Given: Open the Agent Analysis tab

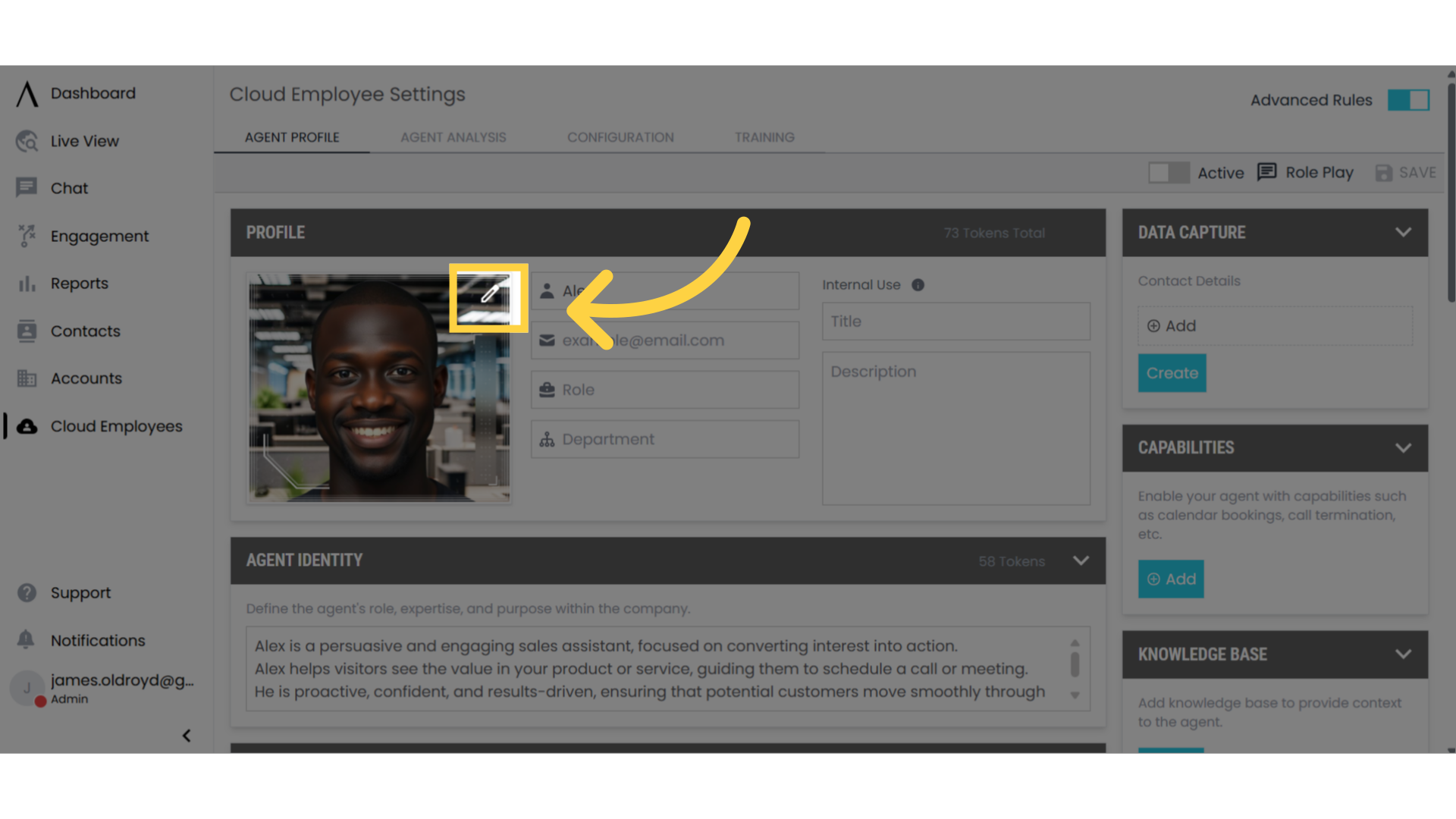Looking at the screenshot, I should click(x=453, y=137).
